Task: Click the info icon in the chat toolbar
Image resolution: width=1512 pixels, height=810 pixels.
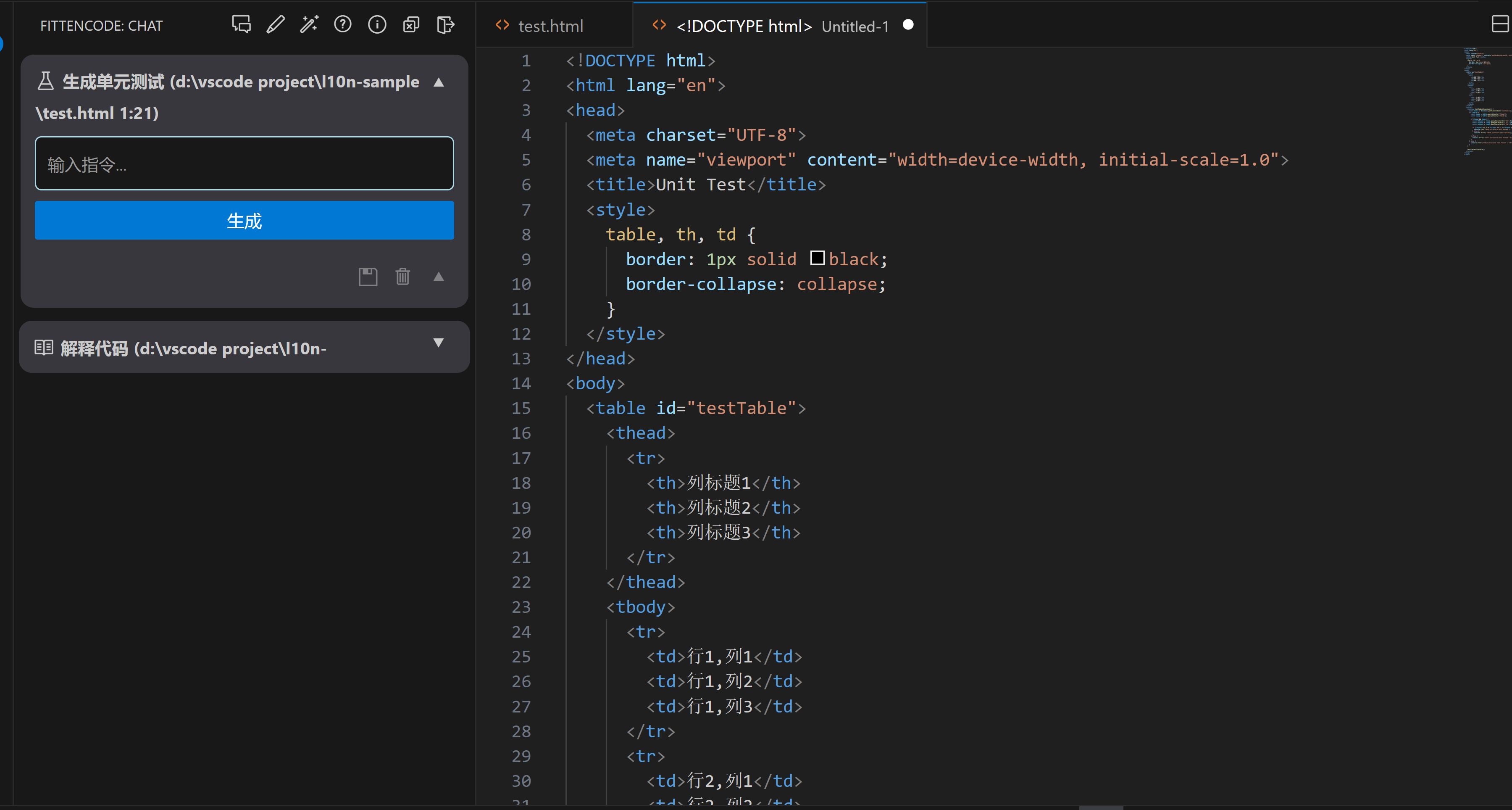Action: tap(377, 25)
